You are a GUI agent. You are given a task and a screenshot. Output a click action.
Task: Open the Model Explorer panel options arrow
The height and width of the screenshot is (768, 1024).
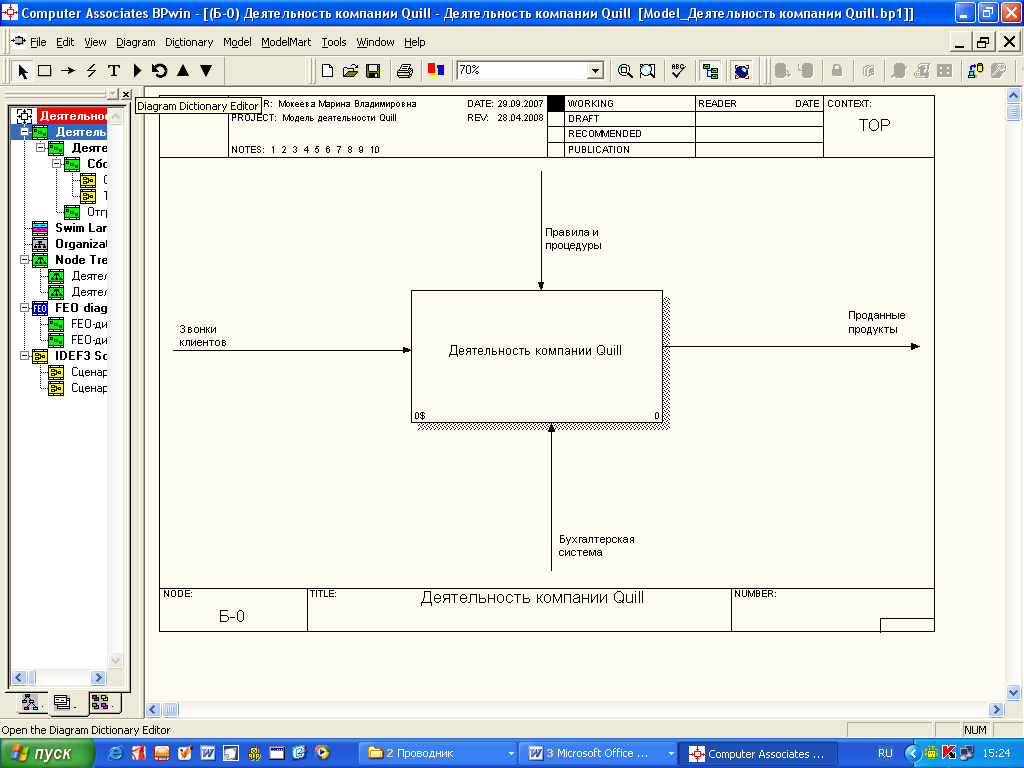coord(113,94)
